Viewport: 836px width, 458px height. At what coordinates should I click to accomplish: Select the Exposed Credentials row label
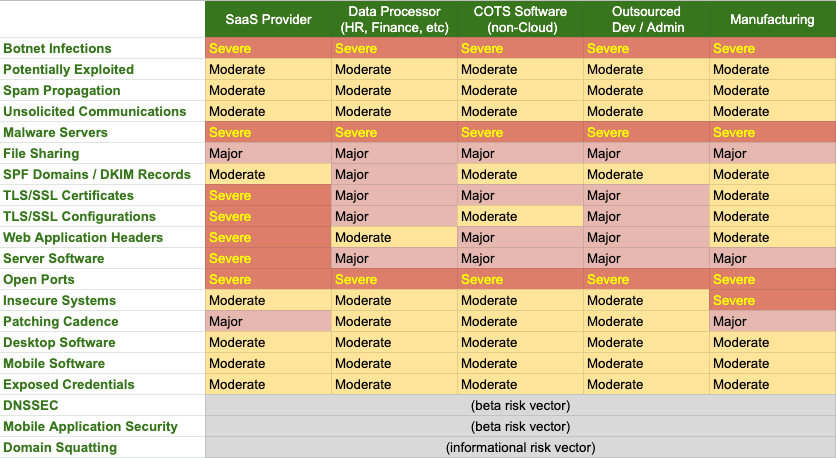[x=69, y=384]
